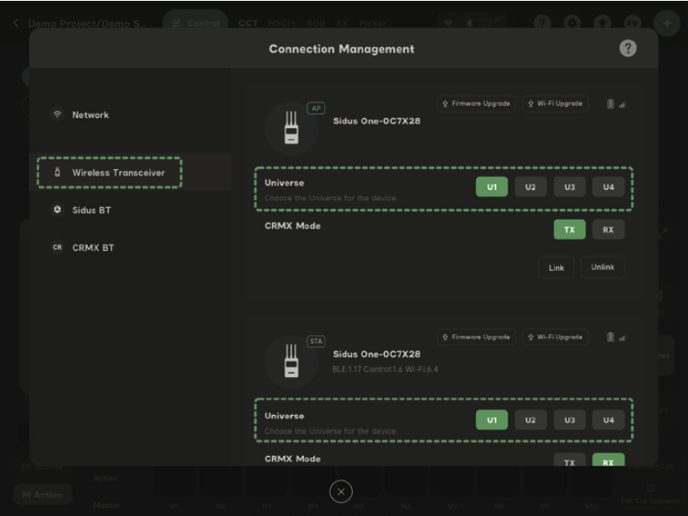
Task: Set CRMX Mode to TX on the STA device
Action: click(570, 460)
